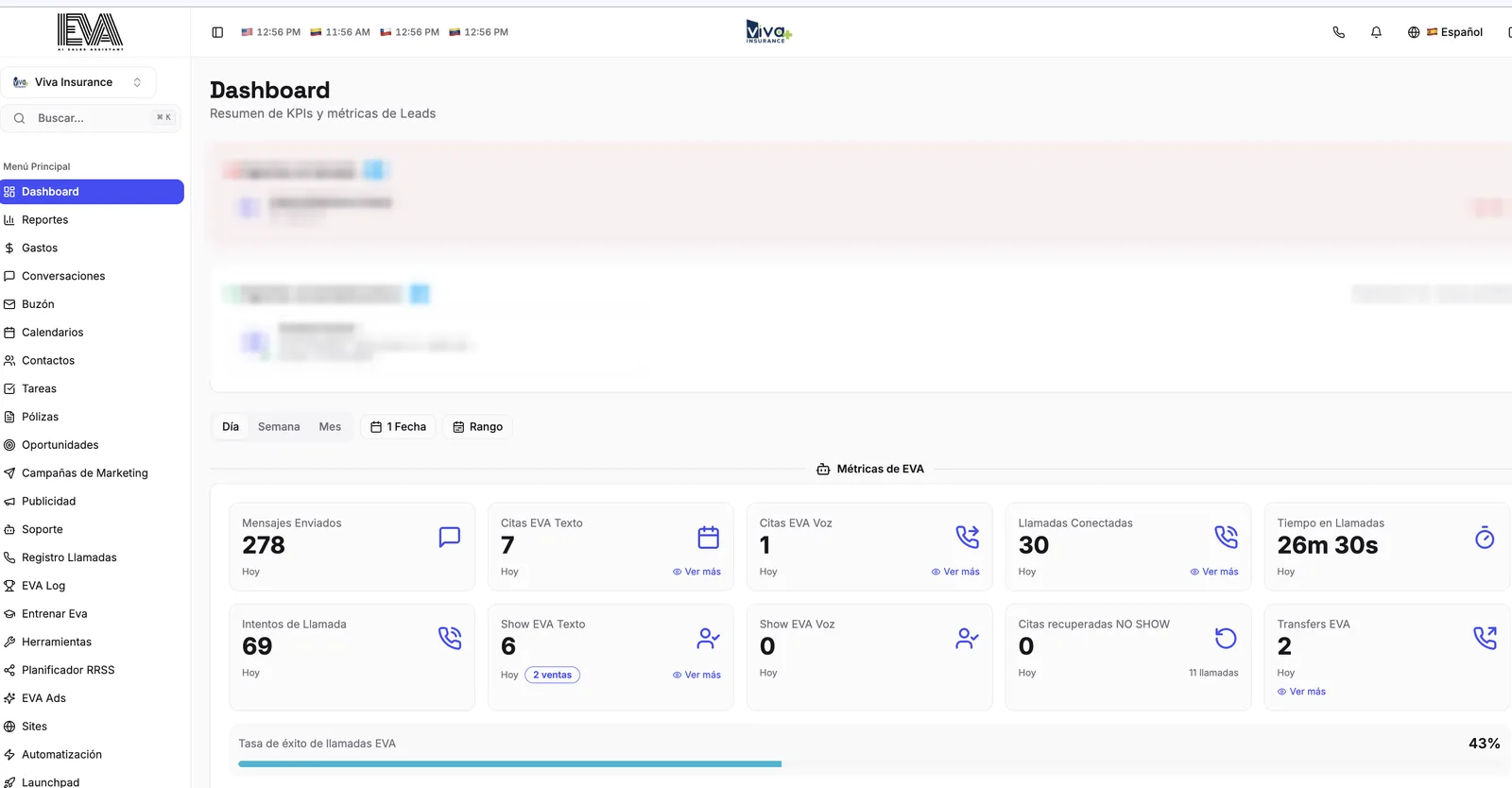Click the Viva Insurance logo in header
This screenshot has width=1512, height=788.
coord(768,31)
